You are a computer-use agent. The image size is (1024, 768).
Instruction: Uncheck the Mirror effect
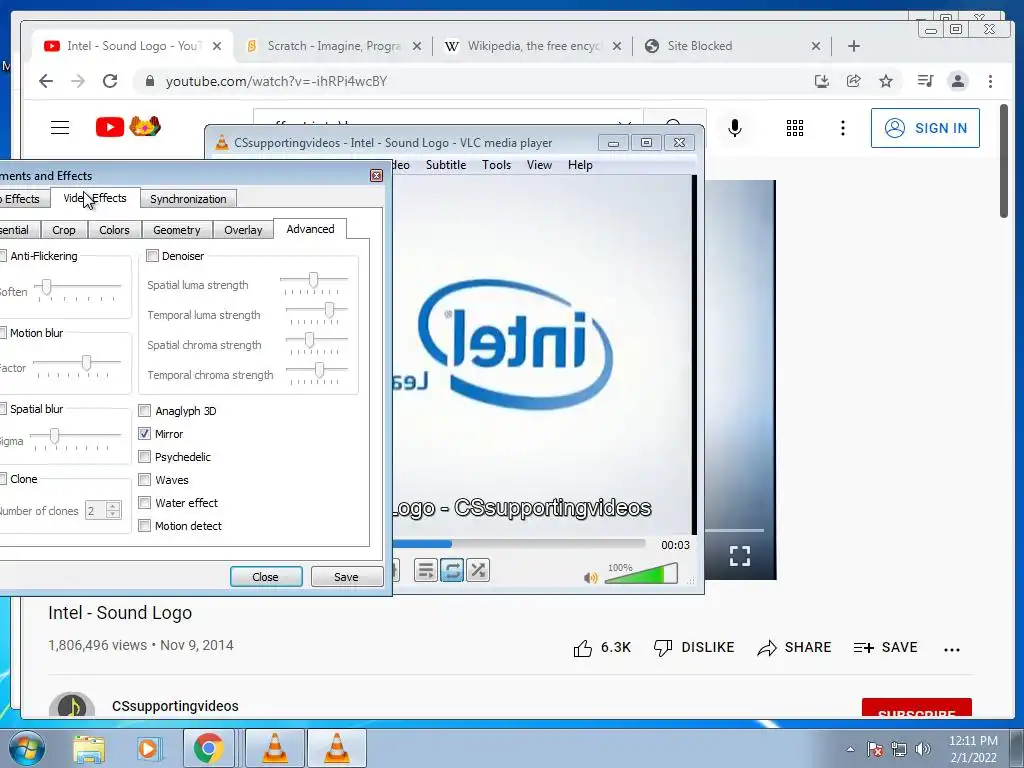144,434
